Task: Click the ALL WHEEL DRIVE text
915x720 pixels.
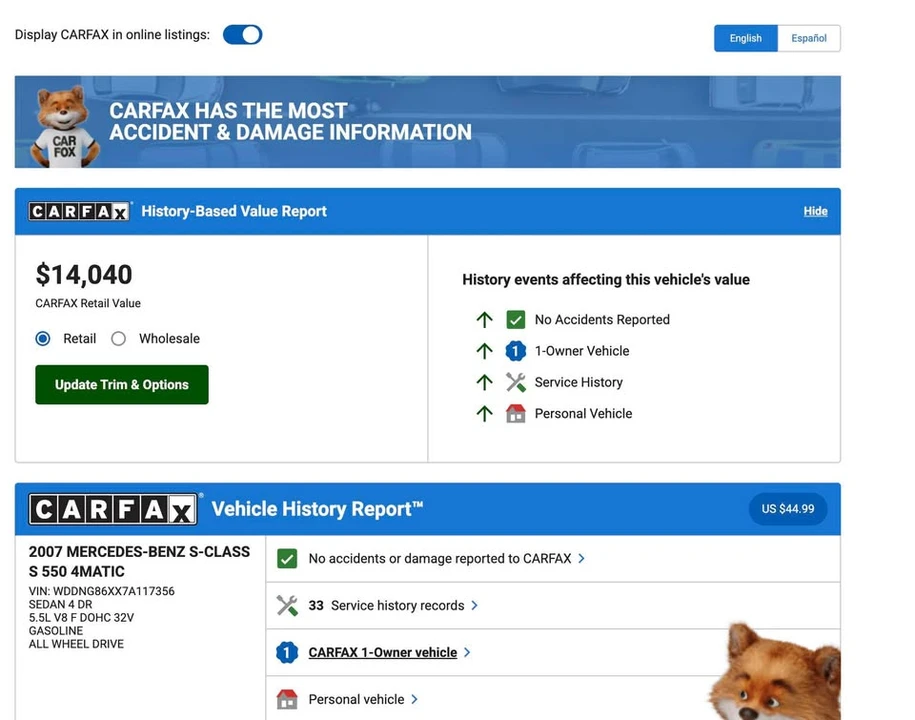Action: (76, 644)
